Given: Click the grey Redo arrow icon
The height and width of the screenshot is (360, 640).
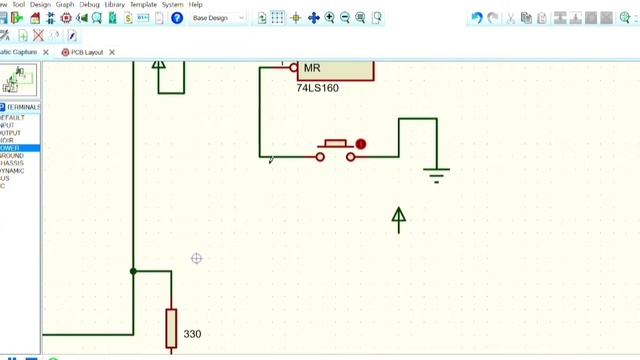Looking at the screenshot, I should 493,18.
